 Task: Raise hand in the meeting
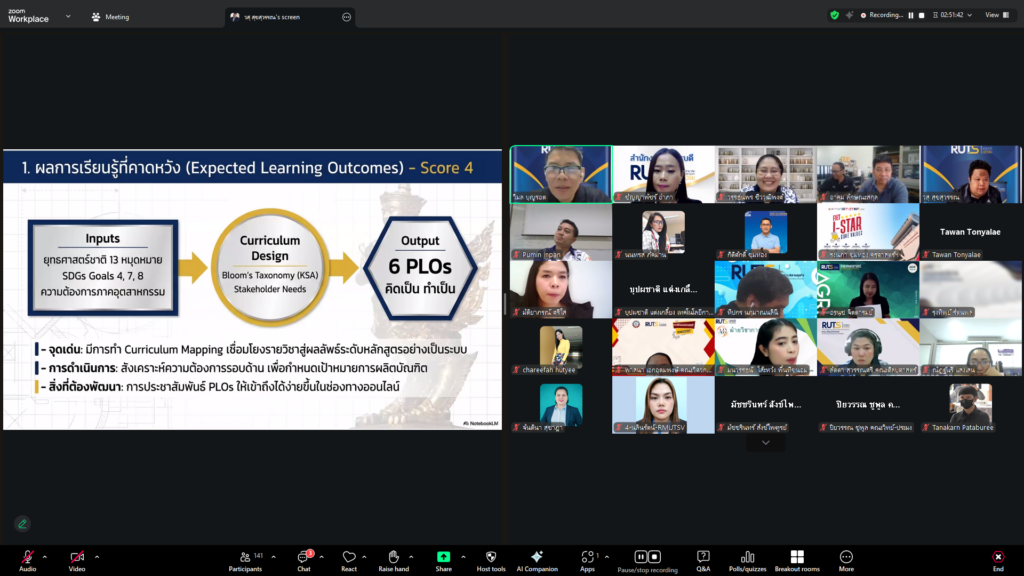point(393,557)
